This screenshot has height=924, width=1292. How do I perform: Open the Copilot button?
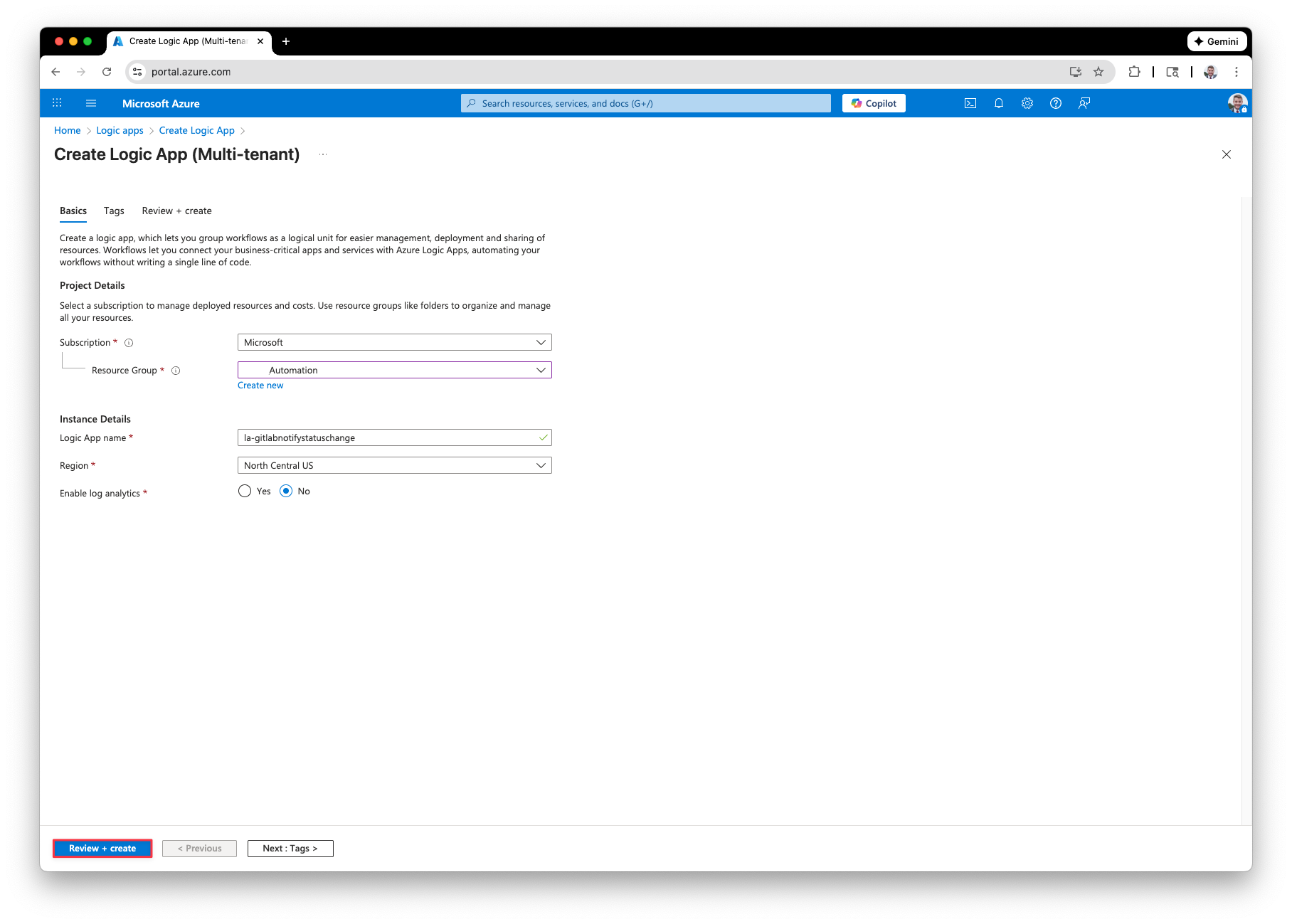pyautogui.click(x=873, y=103)
